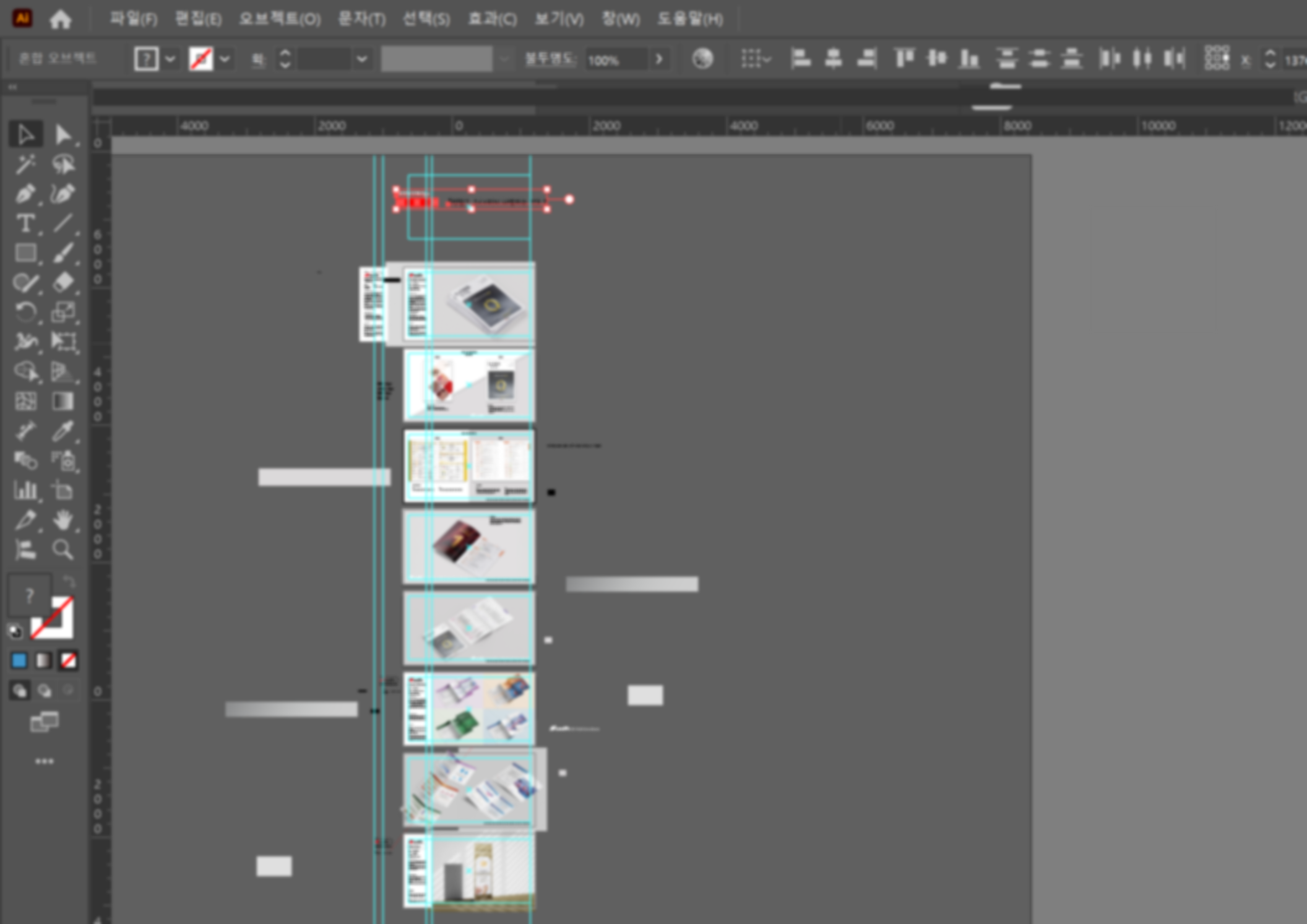Viewport: 1307px width, 924px height.
Task: Select the Zoom tool
Action: pyautogui.click(x=63, y=550)
